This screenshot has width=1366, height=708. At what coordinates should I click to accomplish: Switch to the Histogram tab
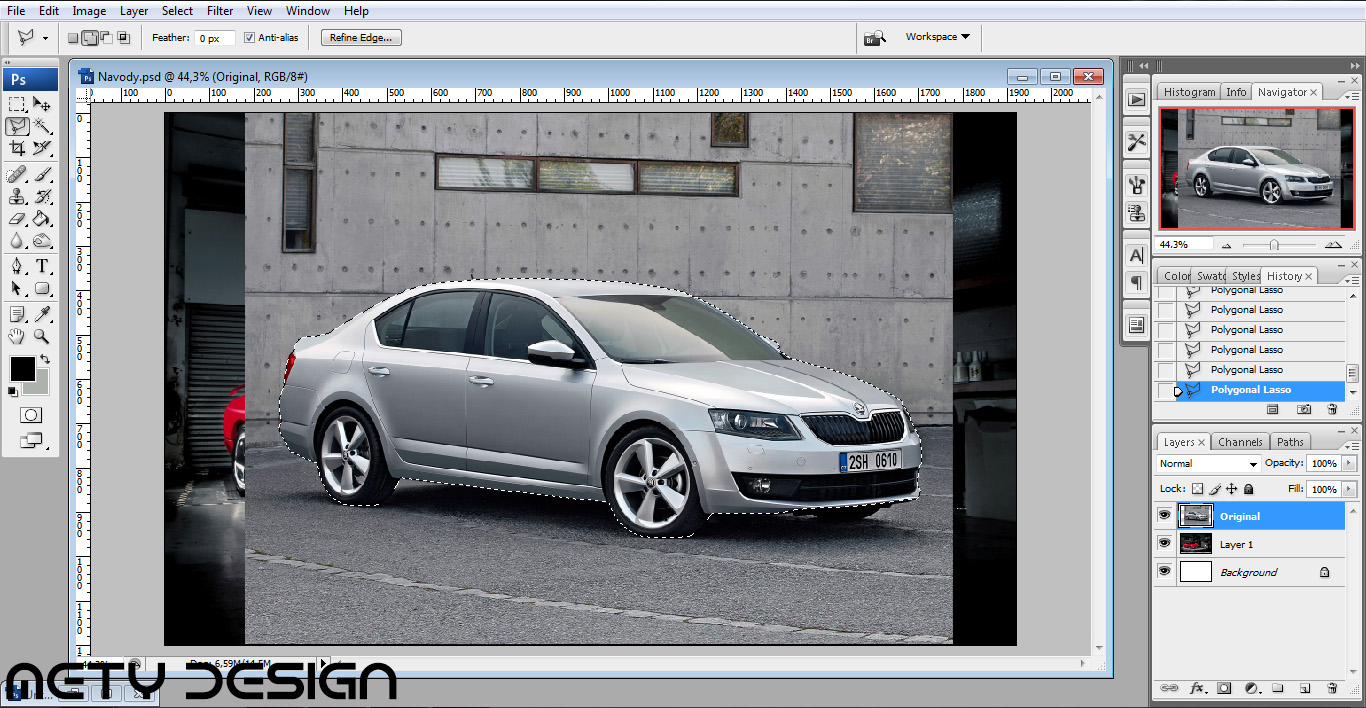click(x=1189, y=92)
